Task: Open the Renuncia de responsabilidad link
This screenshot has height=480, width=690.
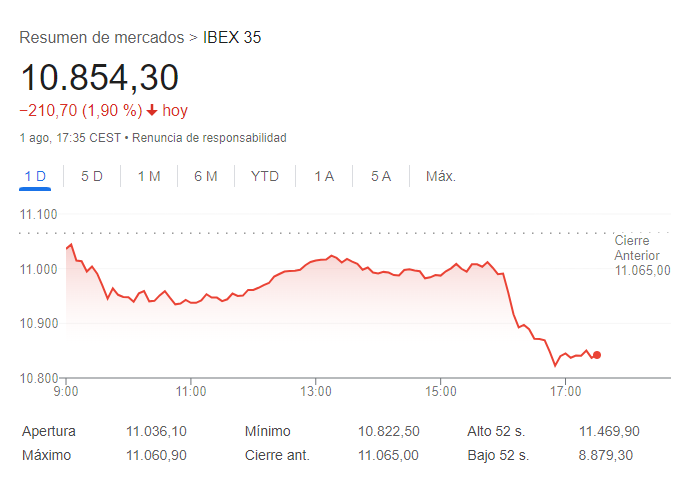Action: point(209,137)
